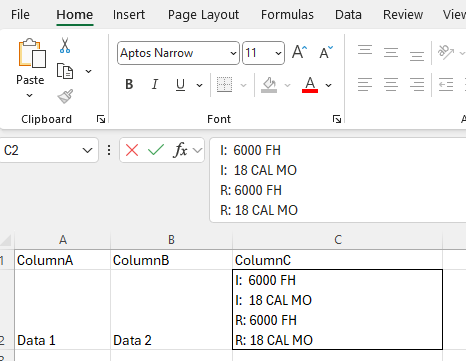The width and height of the screenshot is (466, 361).
Task: Click the Select All corner triangle
Action: pyautogui.click(x=7, y=240)
